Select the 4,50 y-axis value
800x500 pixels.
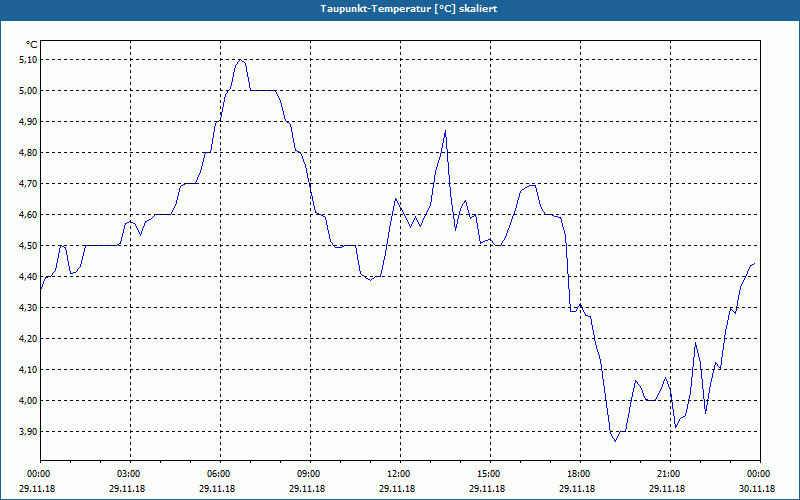28,246
